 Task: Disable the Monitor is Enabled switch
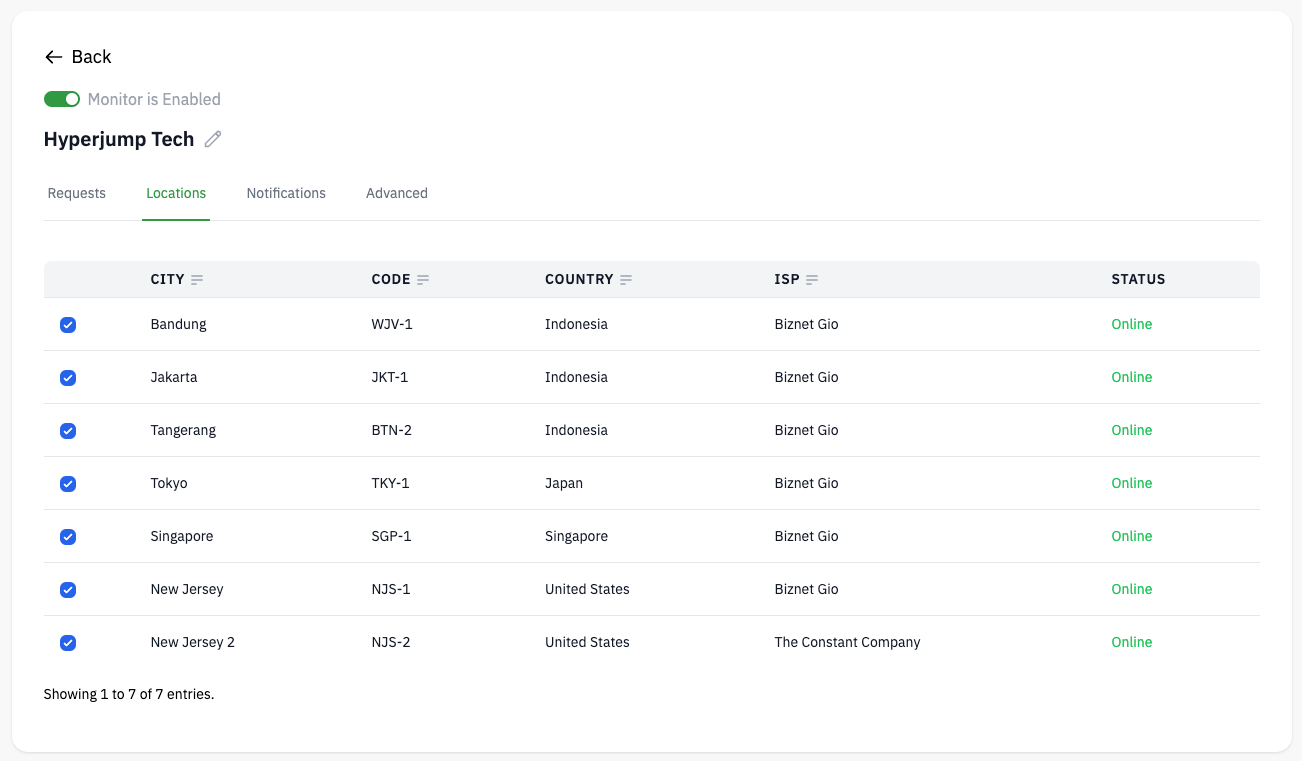tap(62, 99)
